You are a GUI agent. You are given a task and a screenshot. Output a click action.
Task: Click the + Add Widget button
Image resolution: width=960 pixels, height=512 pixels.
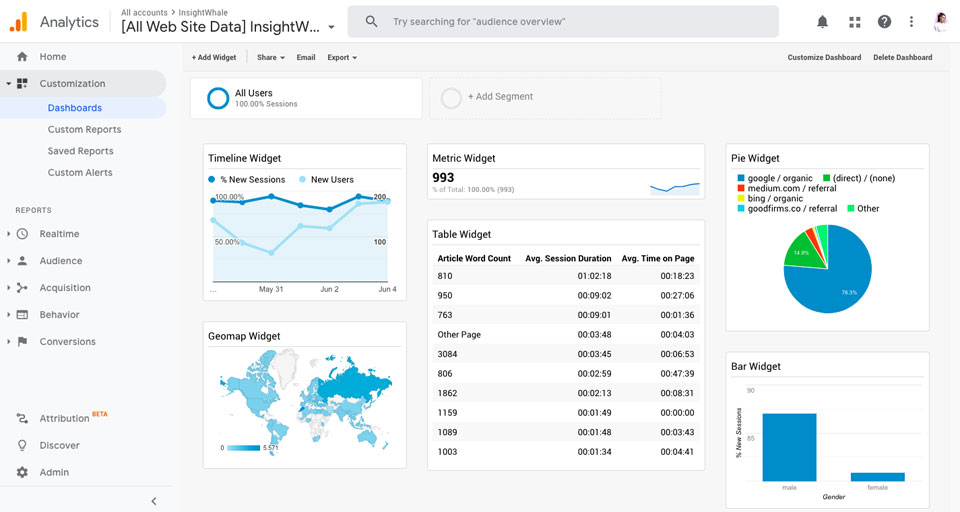pyautogui.click(x=214, y=58)
